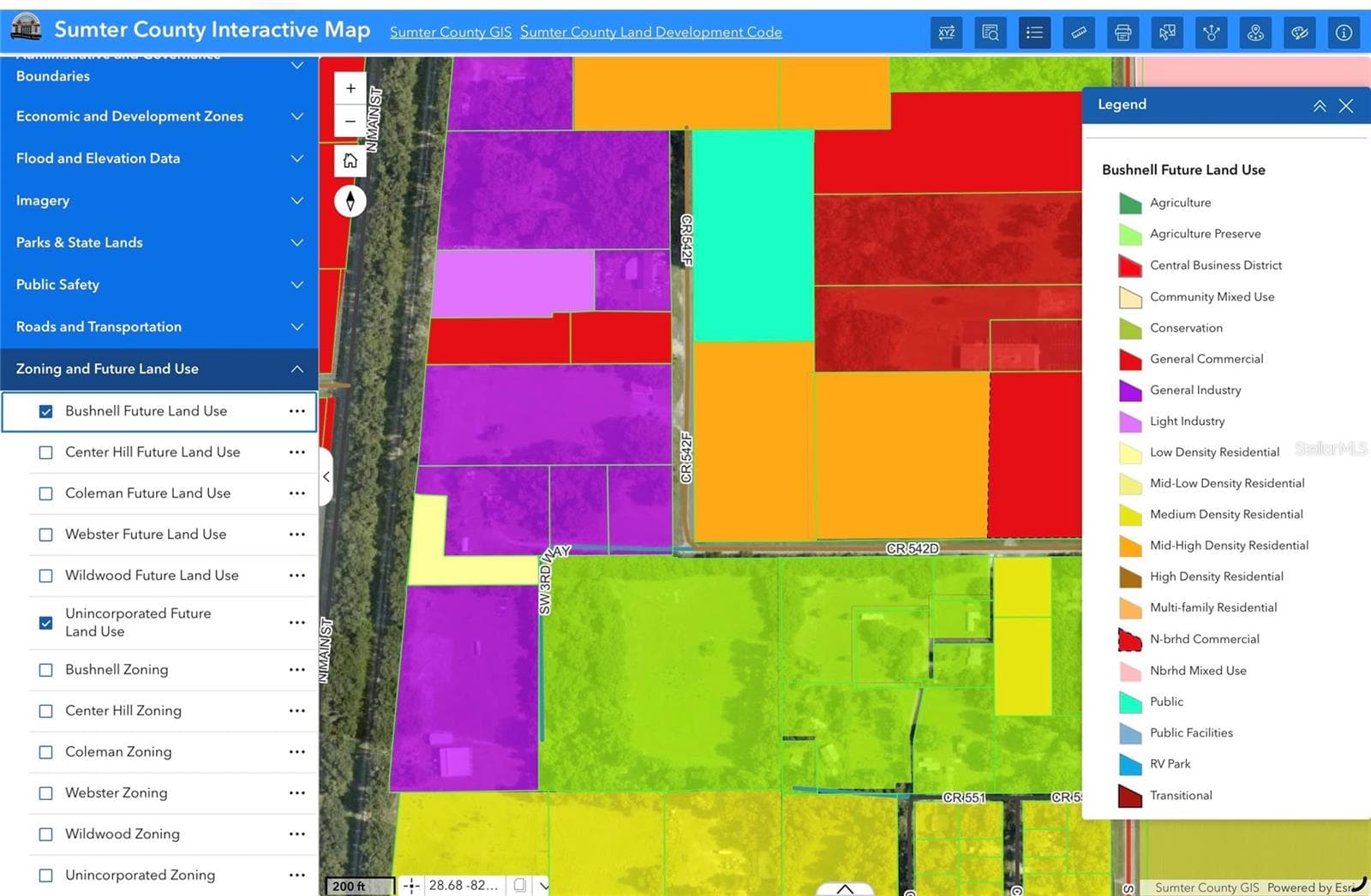The height and width of the screenshot is (896, 1371).
Task: Open the XYZ coordinate conversion tool
Action: pos(946,33)
